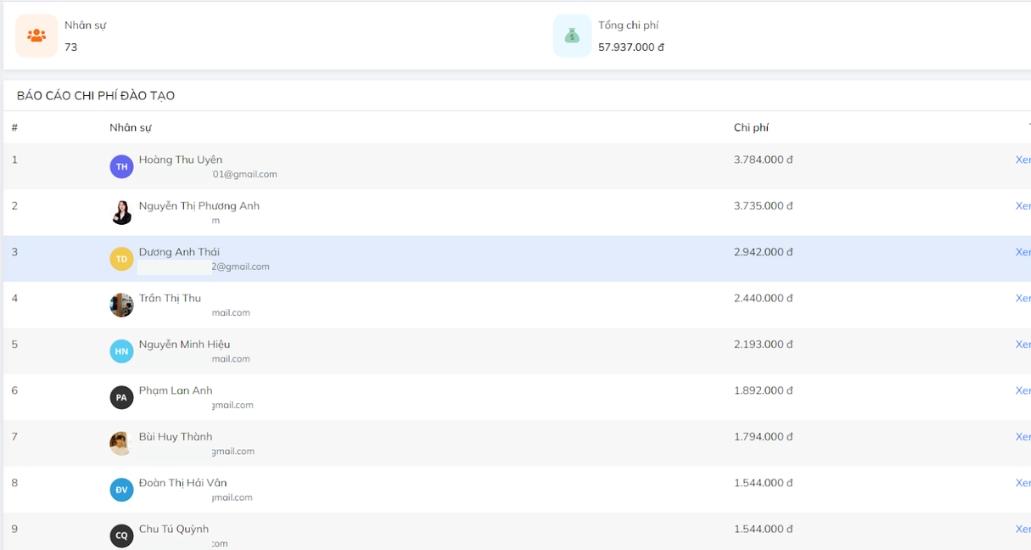Click Trần Thị Thu's profile photo
Screen dimensions: 1031x550
click(x=121, y=305)
